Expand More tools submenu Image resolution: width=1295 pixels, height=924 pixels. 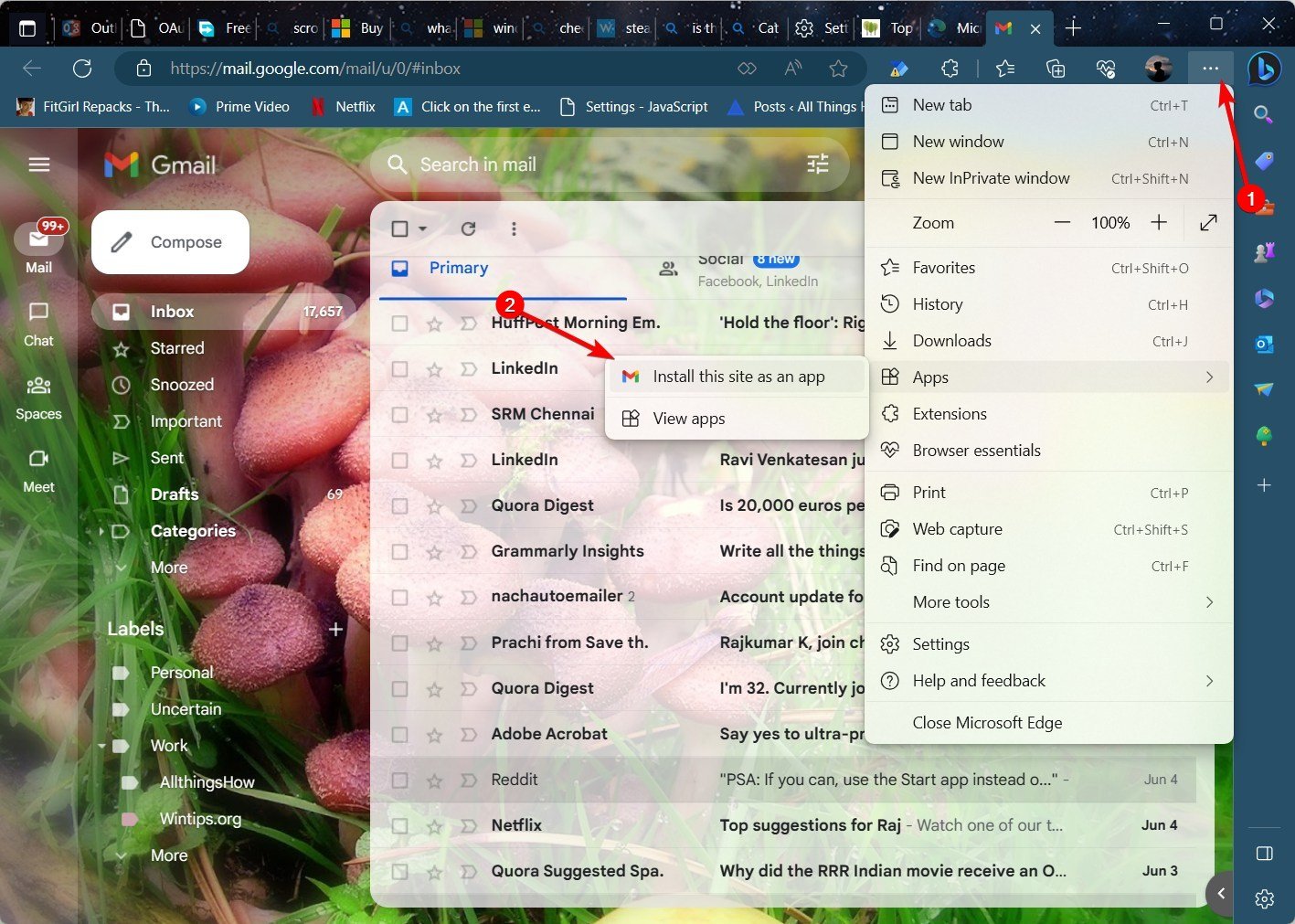pos(1209,601)
